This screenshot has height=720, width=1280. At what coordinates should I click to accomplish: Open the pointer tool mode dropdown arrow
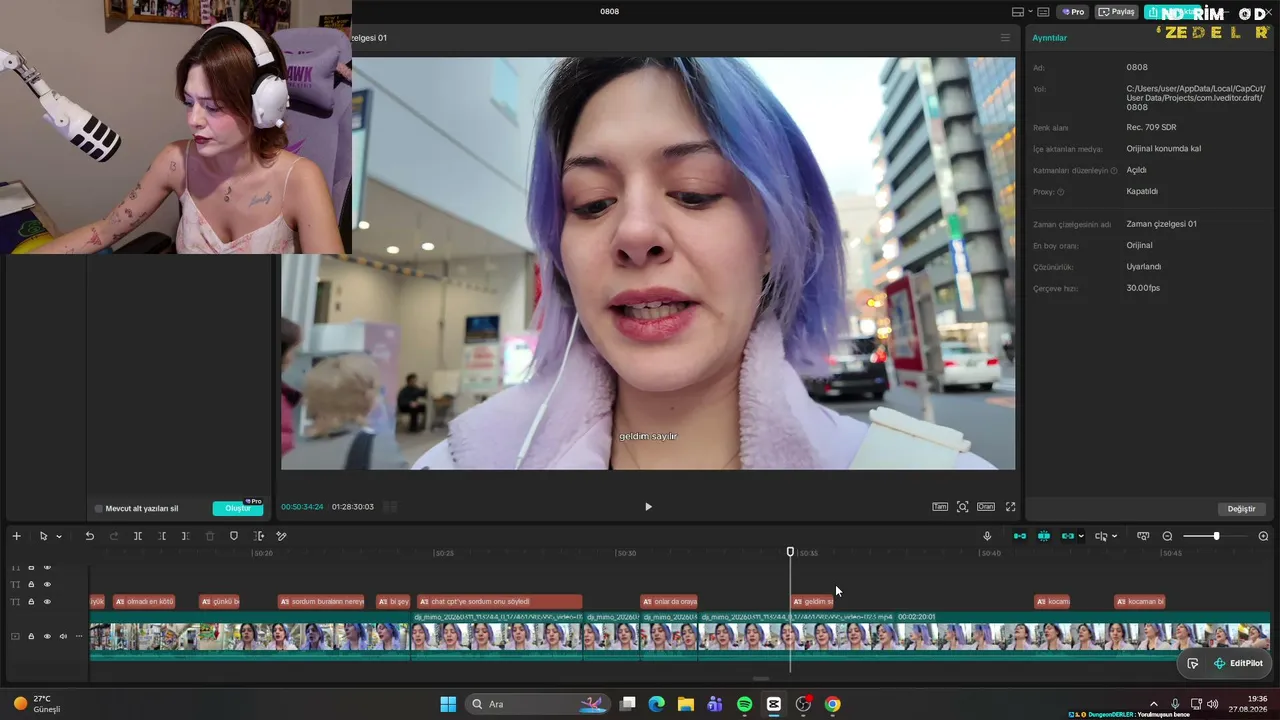[59, 537]
